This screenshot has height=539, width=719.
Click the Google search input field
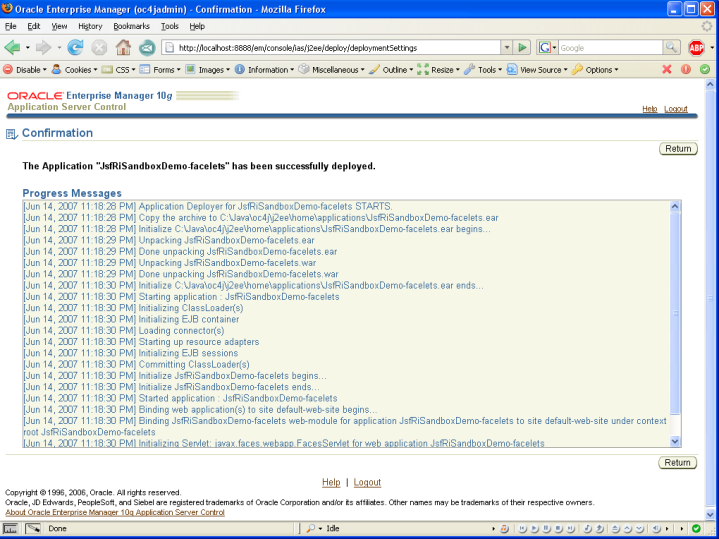click(610, 47)
